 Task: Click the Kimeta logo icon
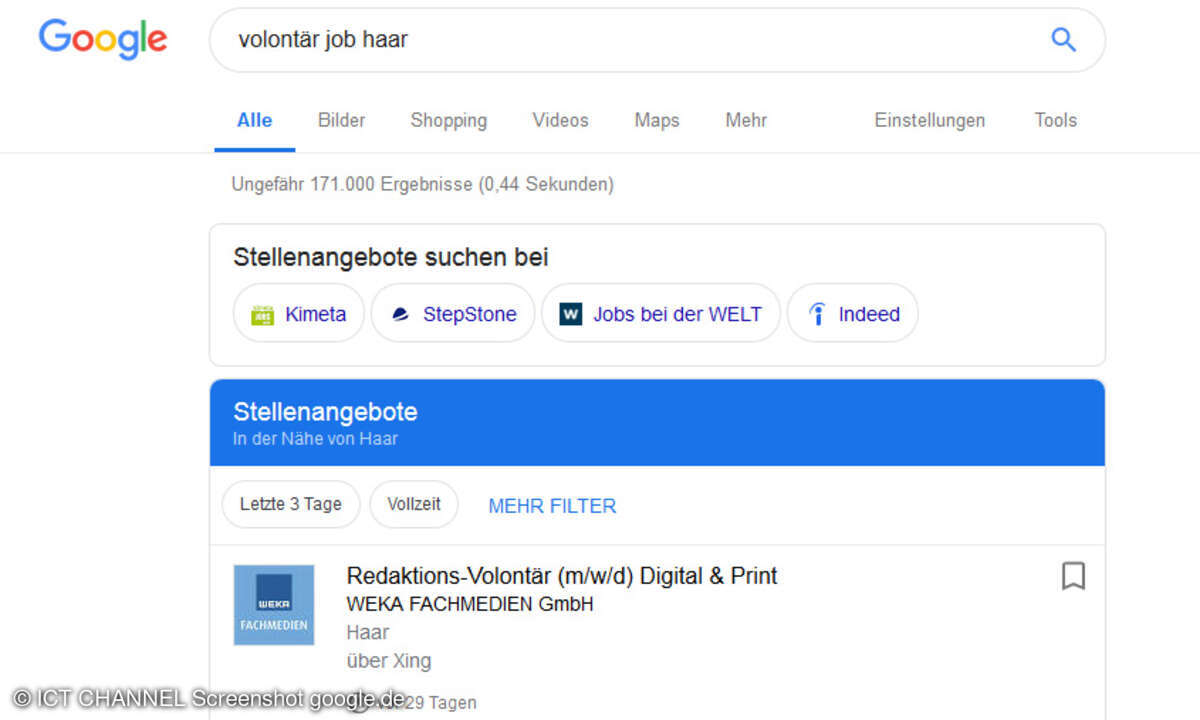click(262, 314)
